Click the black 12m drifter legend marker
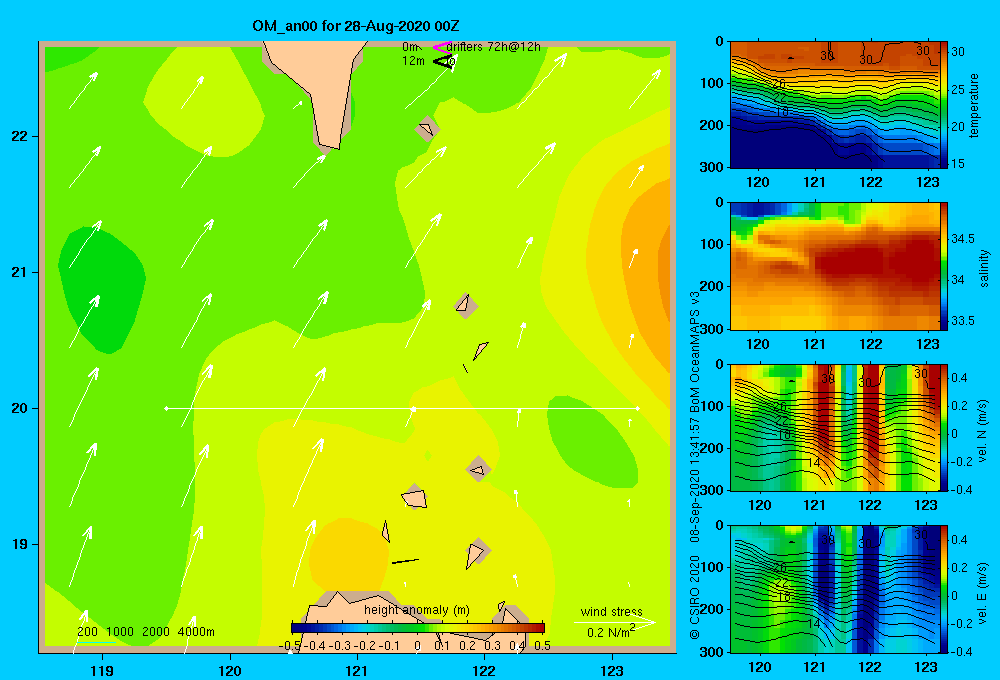 pyautogui.click(x=443, y=61)
